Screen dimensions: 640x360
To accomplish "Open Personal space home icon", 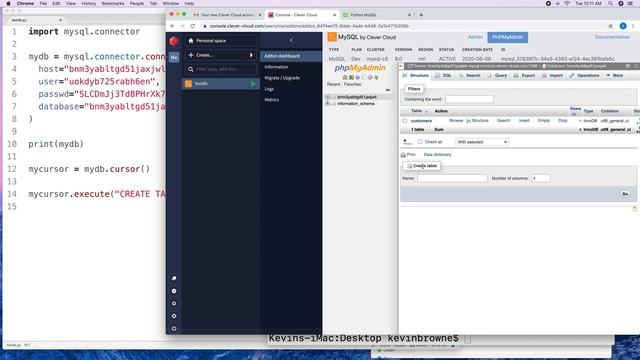I will point(191,41).
